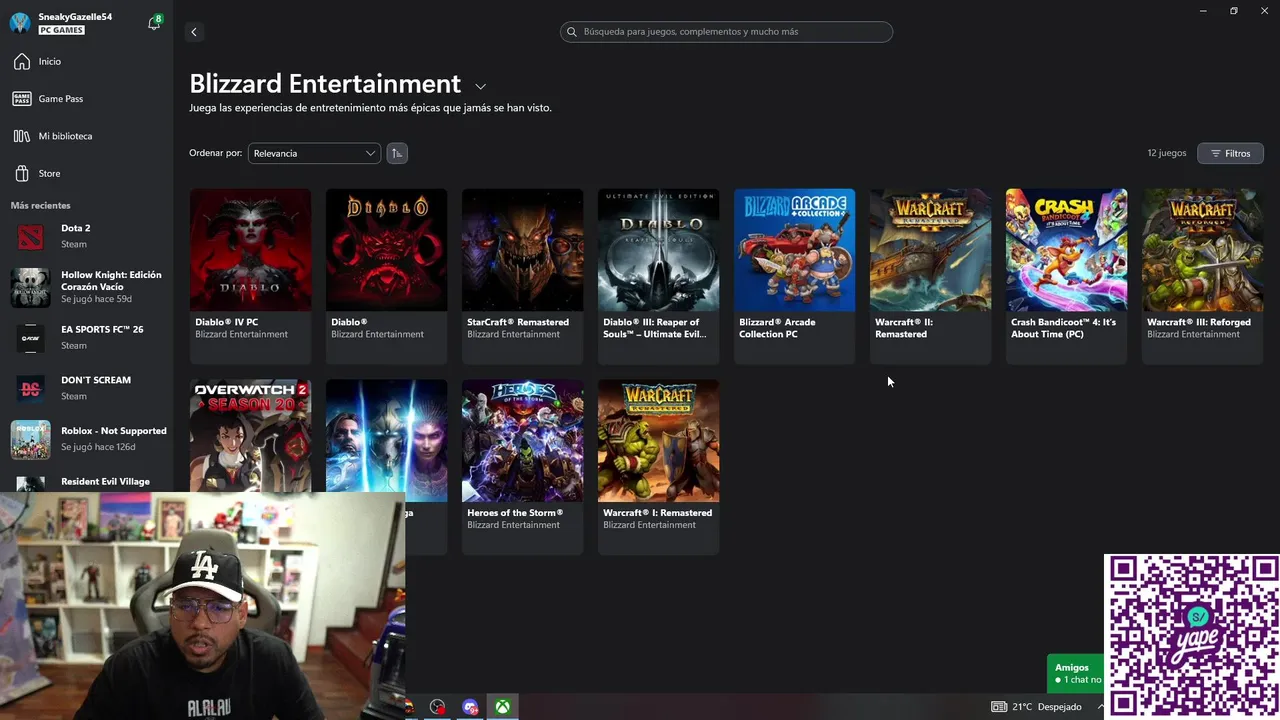Screen dimensions: 1280x720
Task: Open Hollow Knight recent game icon
Action: tap(30, 288)
